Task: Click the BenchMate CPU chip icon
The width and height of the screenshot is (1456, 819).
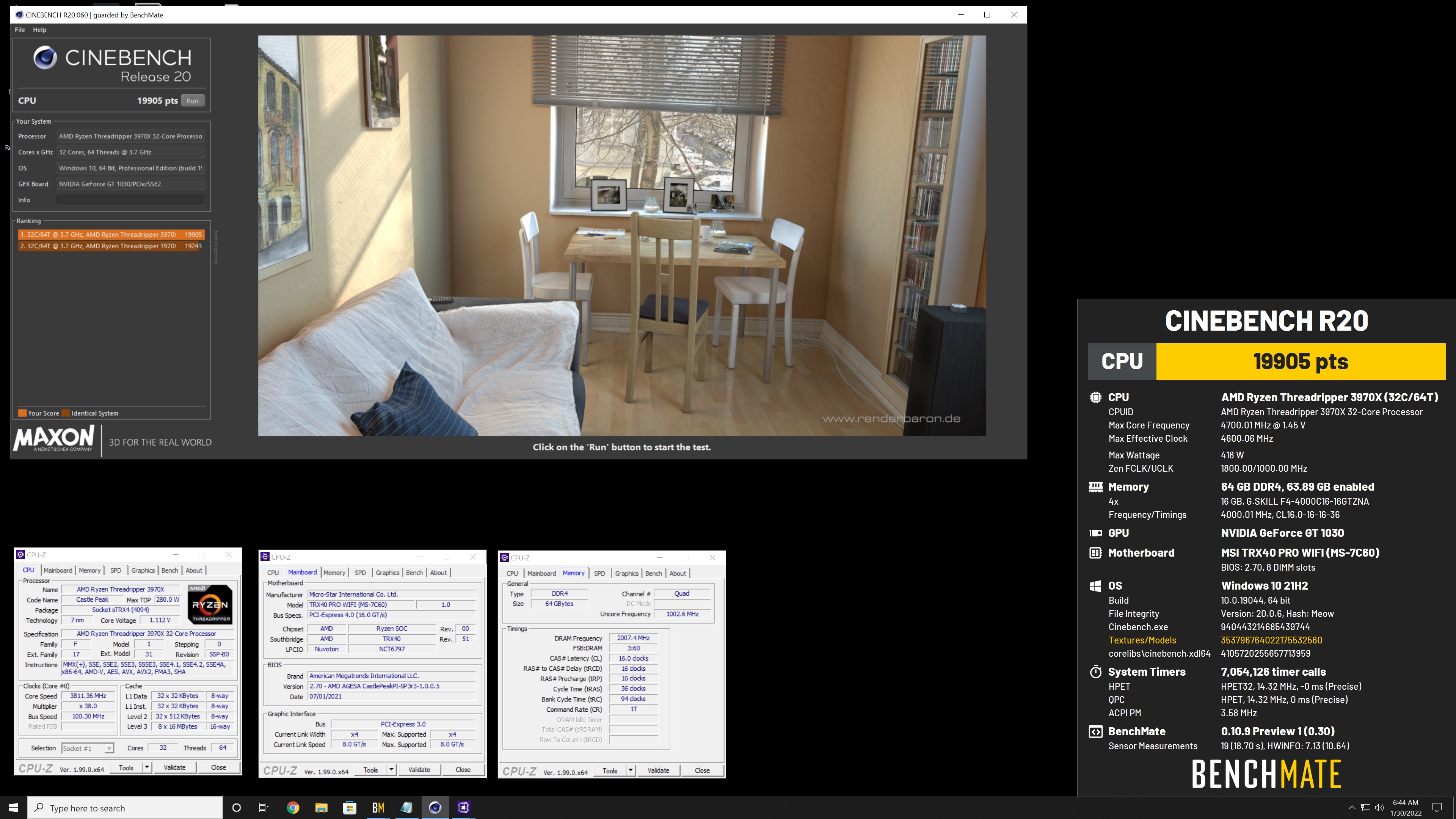Action: click(x=1095, y=397)
